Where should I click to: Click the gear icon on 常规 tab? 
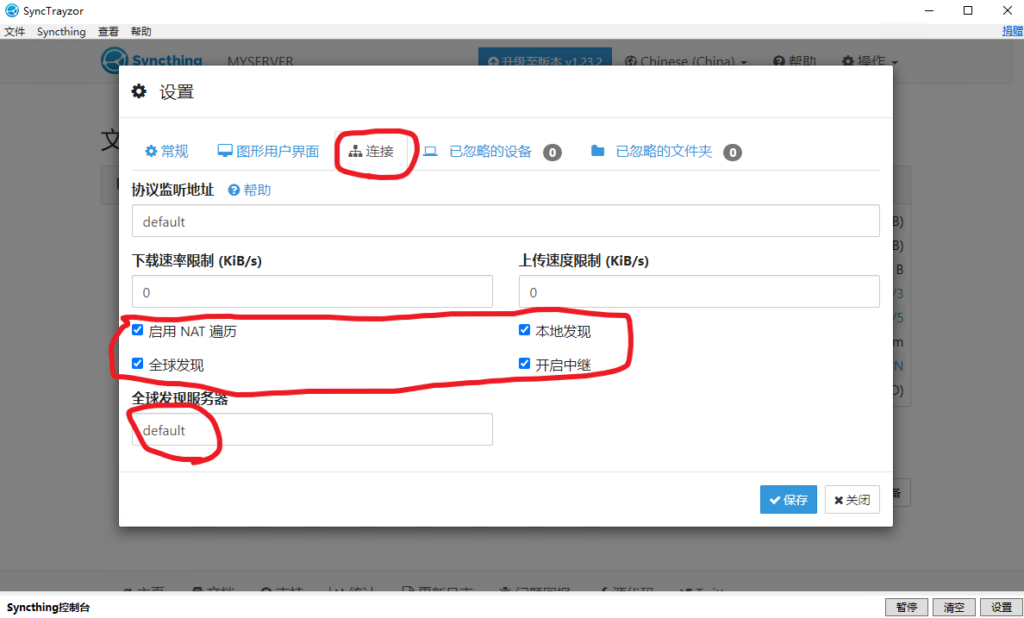click(151, 152)
